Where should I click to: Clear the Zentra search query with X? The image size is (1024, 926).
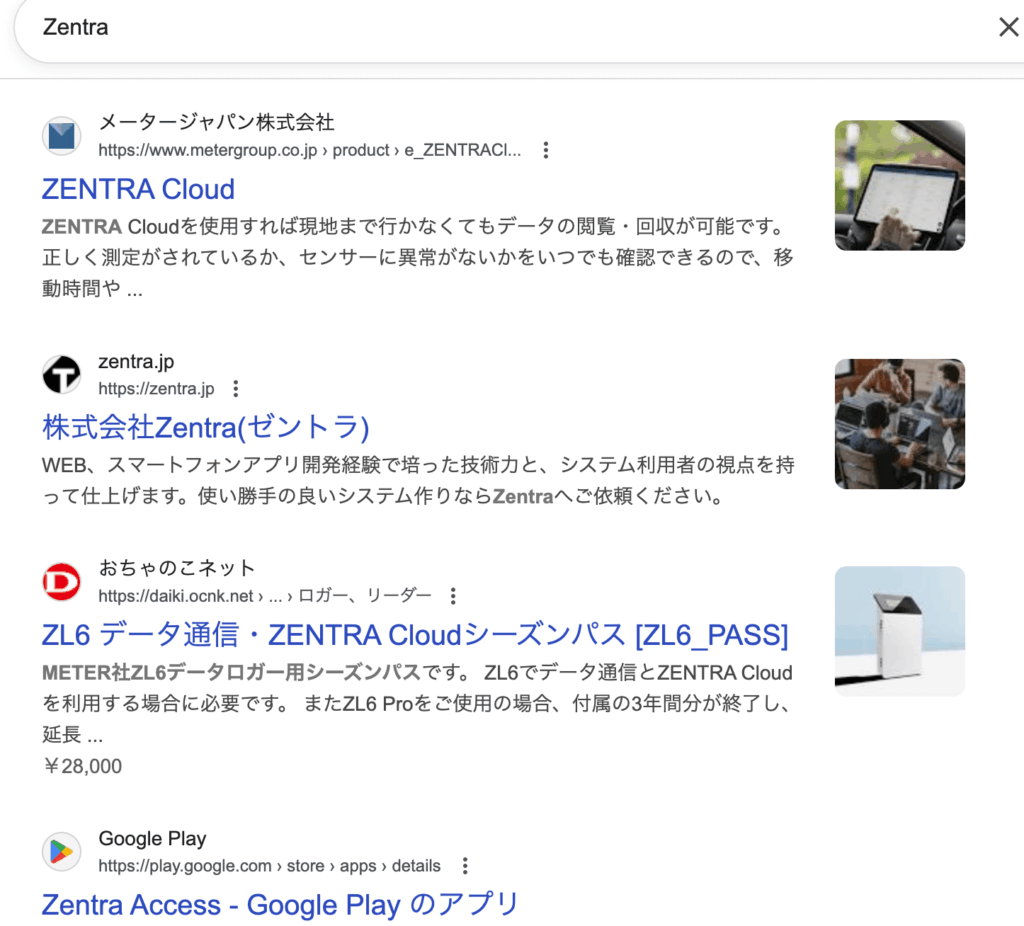pyautogui.click(x=1008, y=27)
